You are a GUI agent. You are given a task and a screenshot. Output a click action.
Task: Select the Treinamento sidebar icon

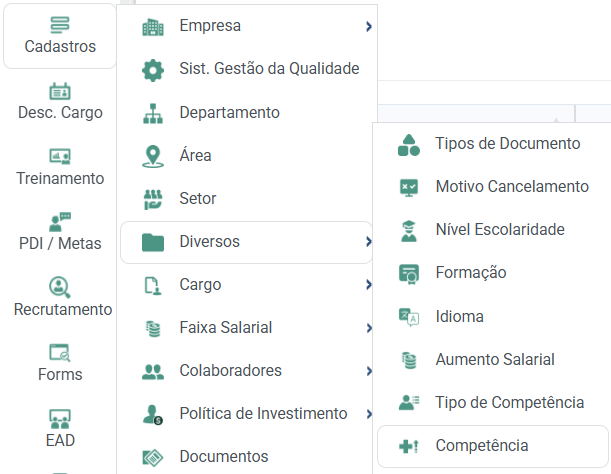(60, 157)
